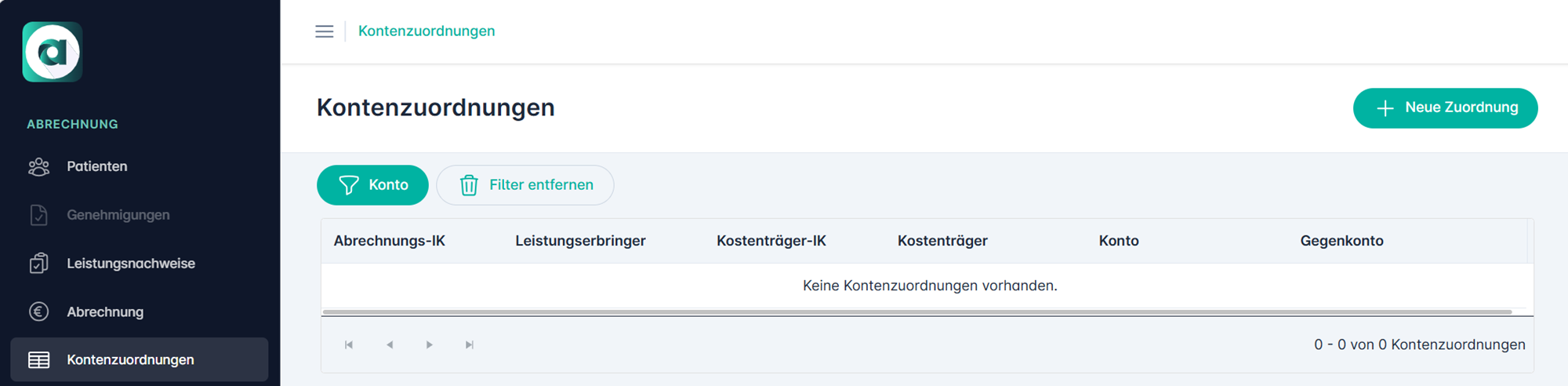Click the Patienten people icon
Screen dimensions: 1568x386
(38, 166)
